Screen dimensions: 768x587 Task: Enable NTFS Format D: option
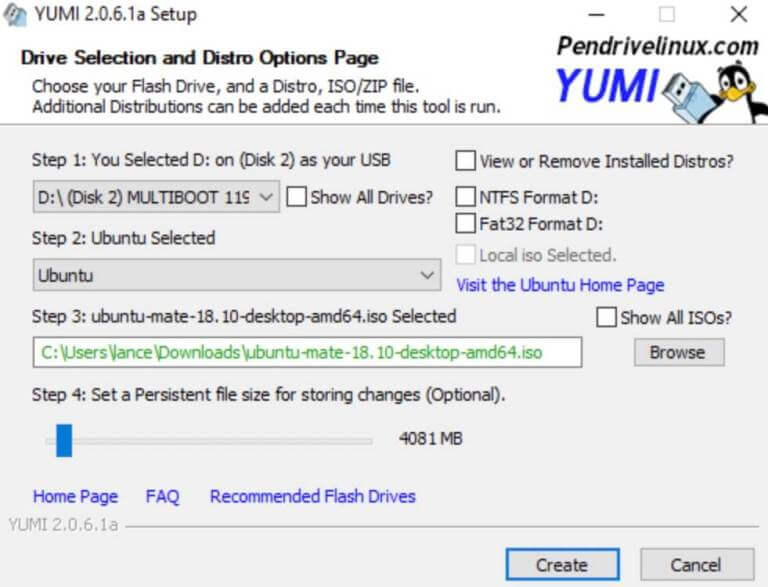click(466, 197)
